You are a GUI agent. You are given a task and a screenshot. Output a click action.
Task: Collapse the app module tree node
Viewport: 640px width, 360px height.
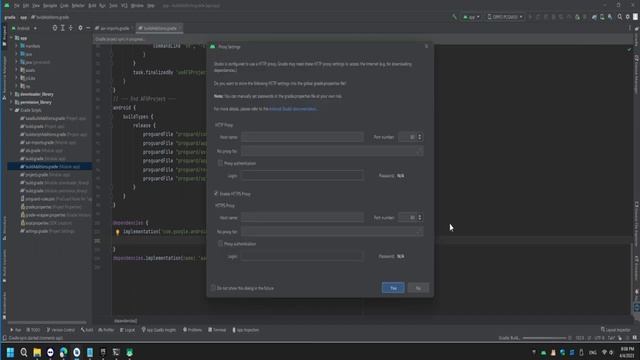pos(11,38)
